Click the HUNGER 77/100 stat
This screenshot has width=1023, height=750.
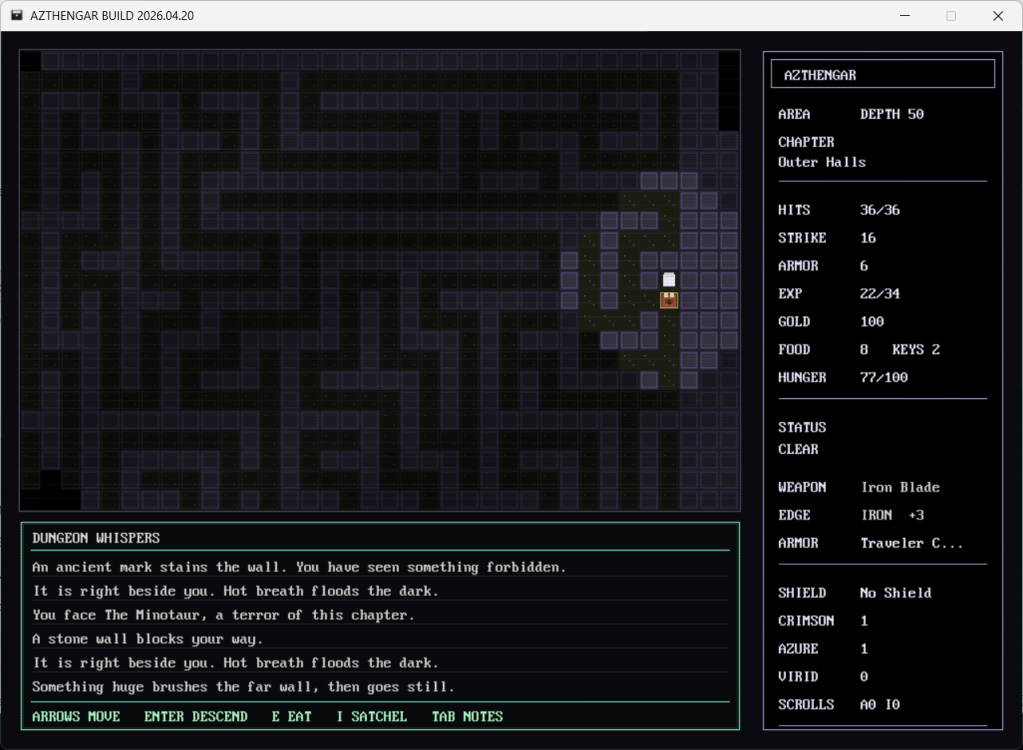(831, 378)
